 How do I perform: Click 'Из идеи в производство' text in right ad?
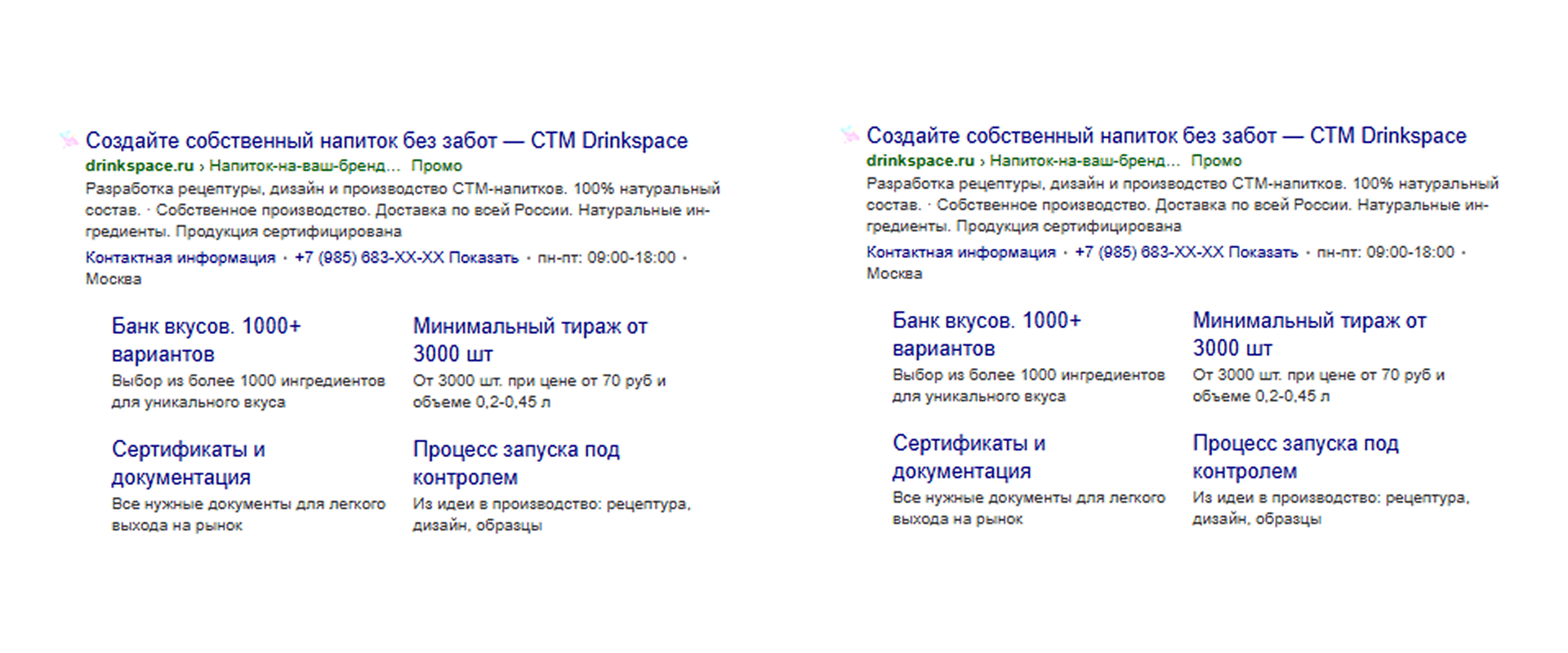coord(1331,509)
